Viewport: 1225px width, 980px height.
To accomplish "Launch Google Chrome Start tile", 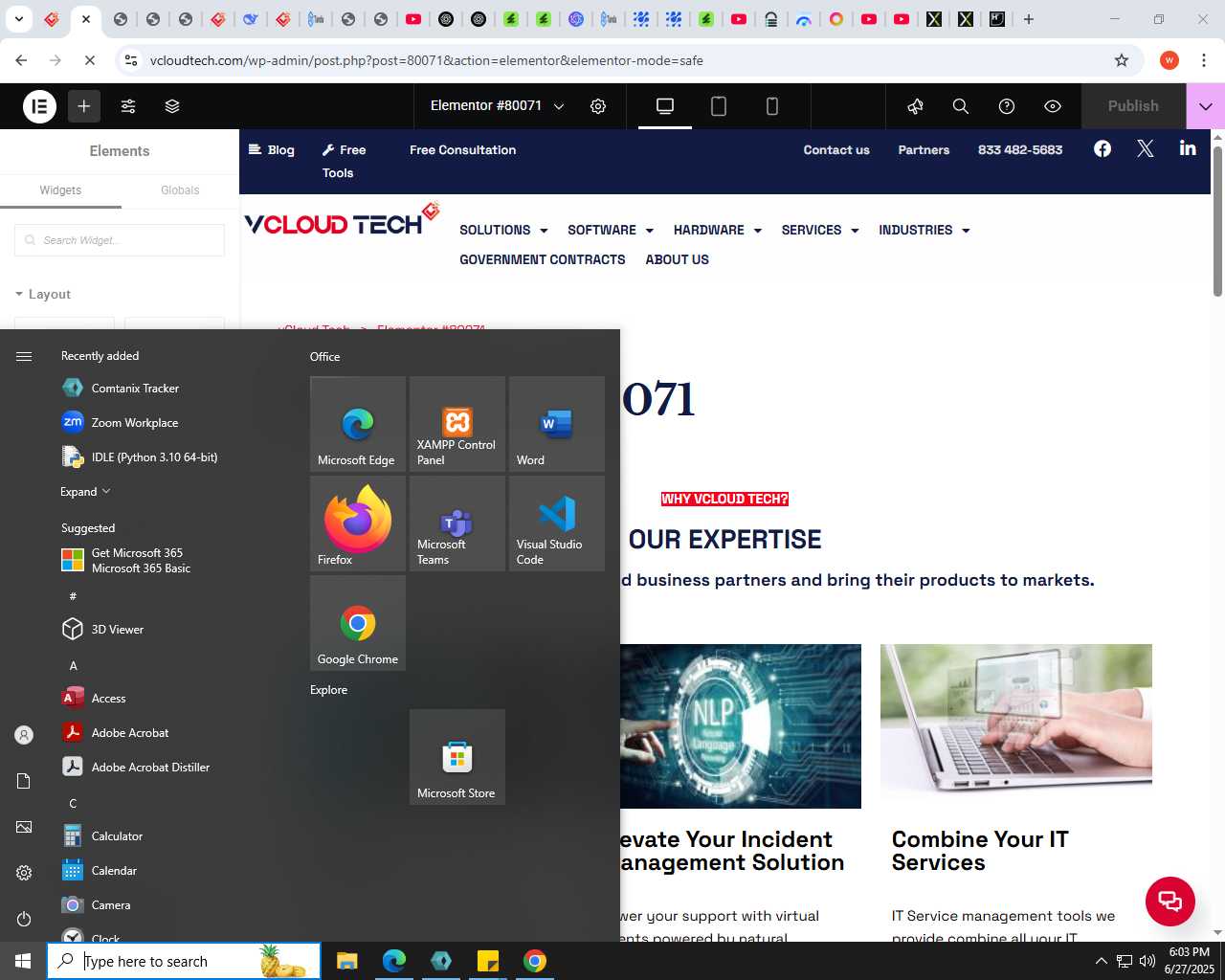I will pos(358,623).
